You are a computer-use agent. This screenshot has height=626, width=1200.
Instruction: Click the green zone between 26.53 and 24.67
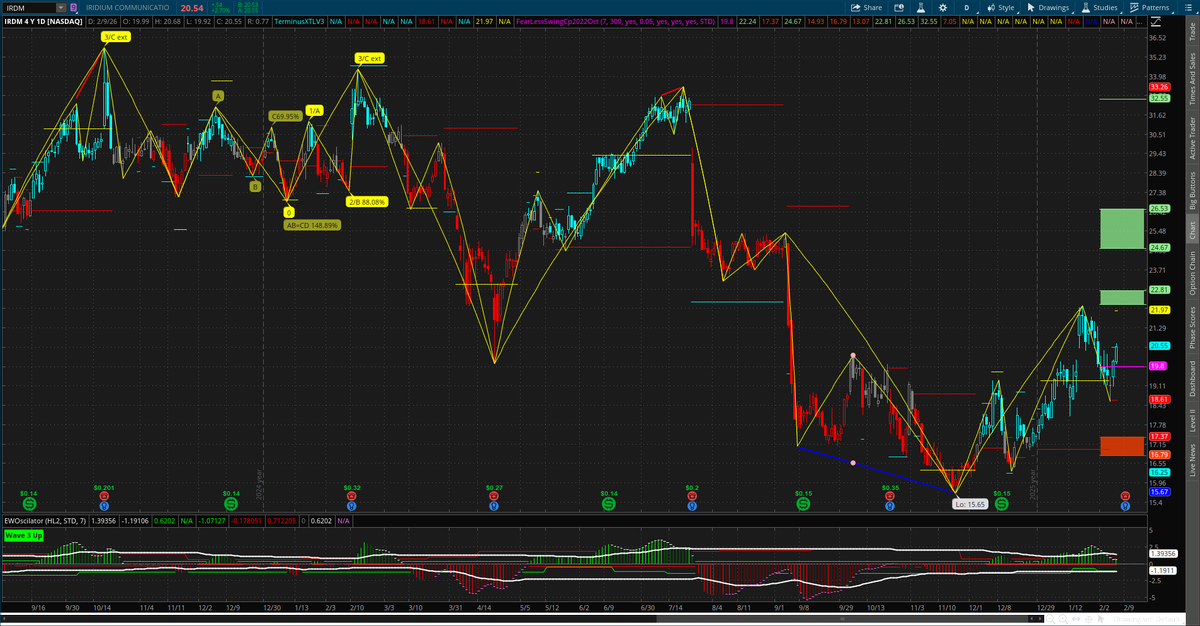1121,228
